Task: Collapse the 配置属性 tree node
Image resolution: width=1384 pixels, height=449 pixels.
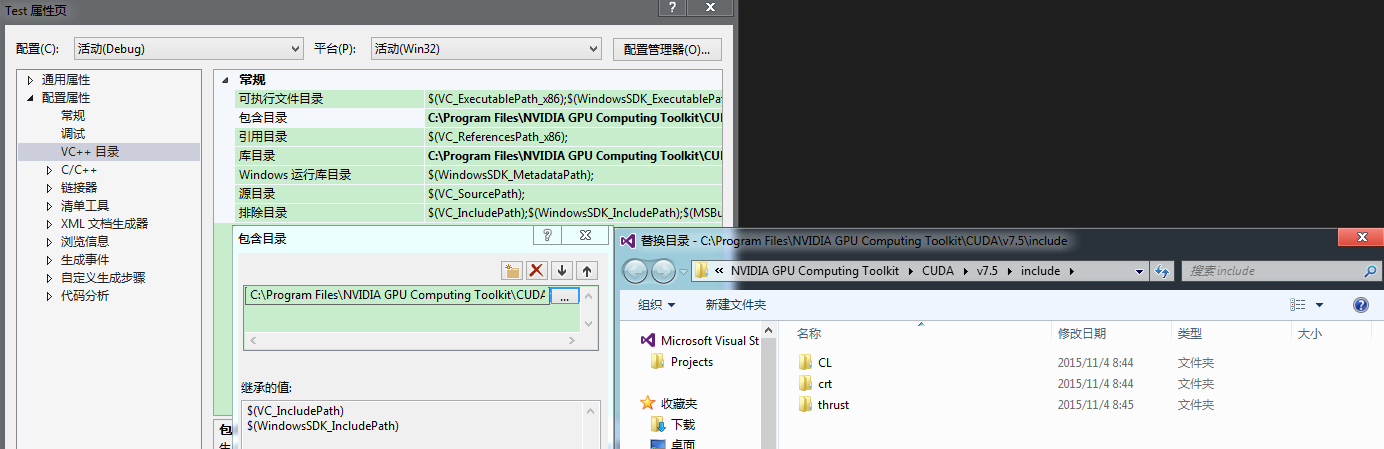Action: (x=30, y=98)
